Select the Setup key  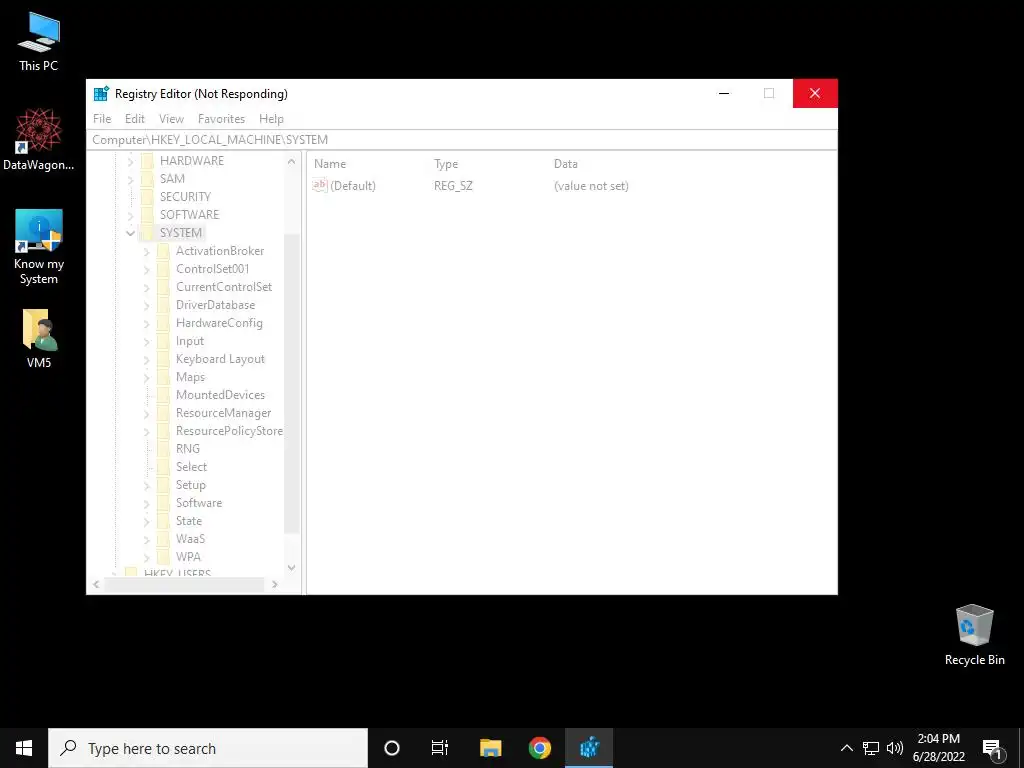pyautogui.click(x=191, y=485)
